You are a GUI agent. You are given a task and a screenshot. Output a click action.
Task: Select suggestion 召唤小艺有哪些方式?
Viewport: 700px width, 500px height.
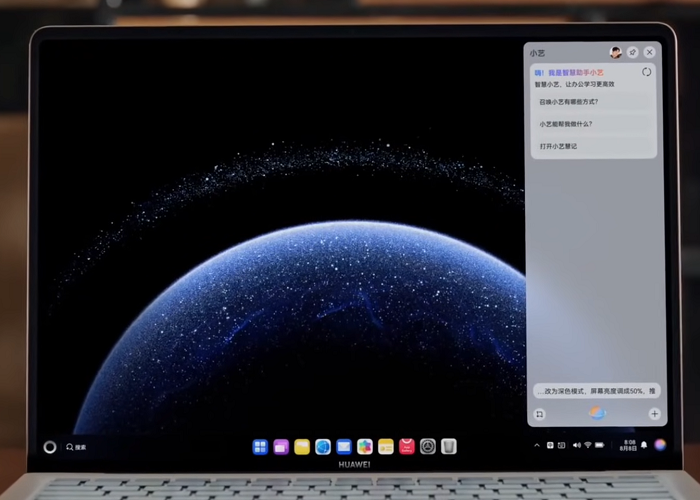[x=593, y=102]
